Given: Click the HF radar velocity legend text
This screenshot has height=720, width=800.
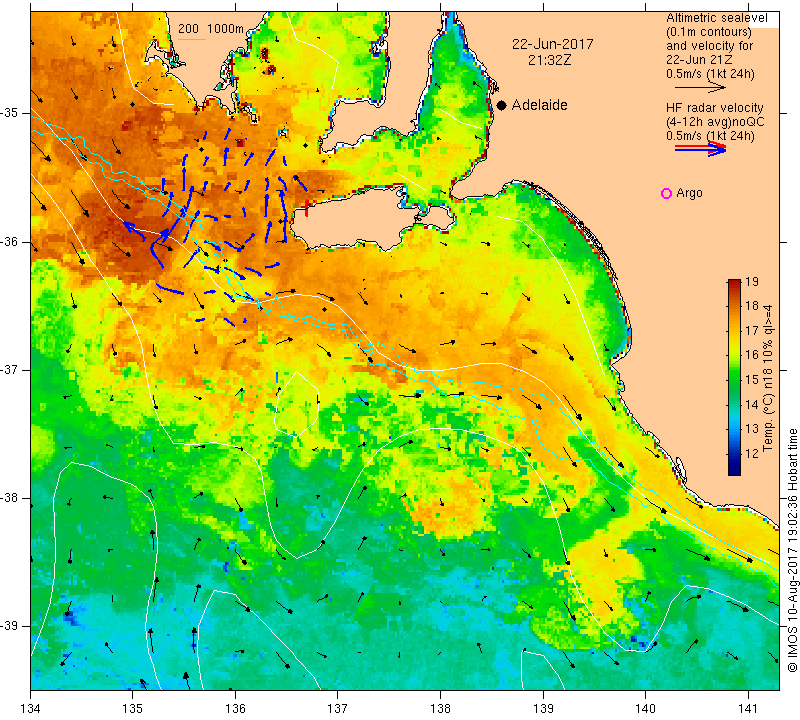Looking at the screenshot, I should point(715,108).
